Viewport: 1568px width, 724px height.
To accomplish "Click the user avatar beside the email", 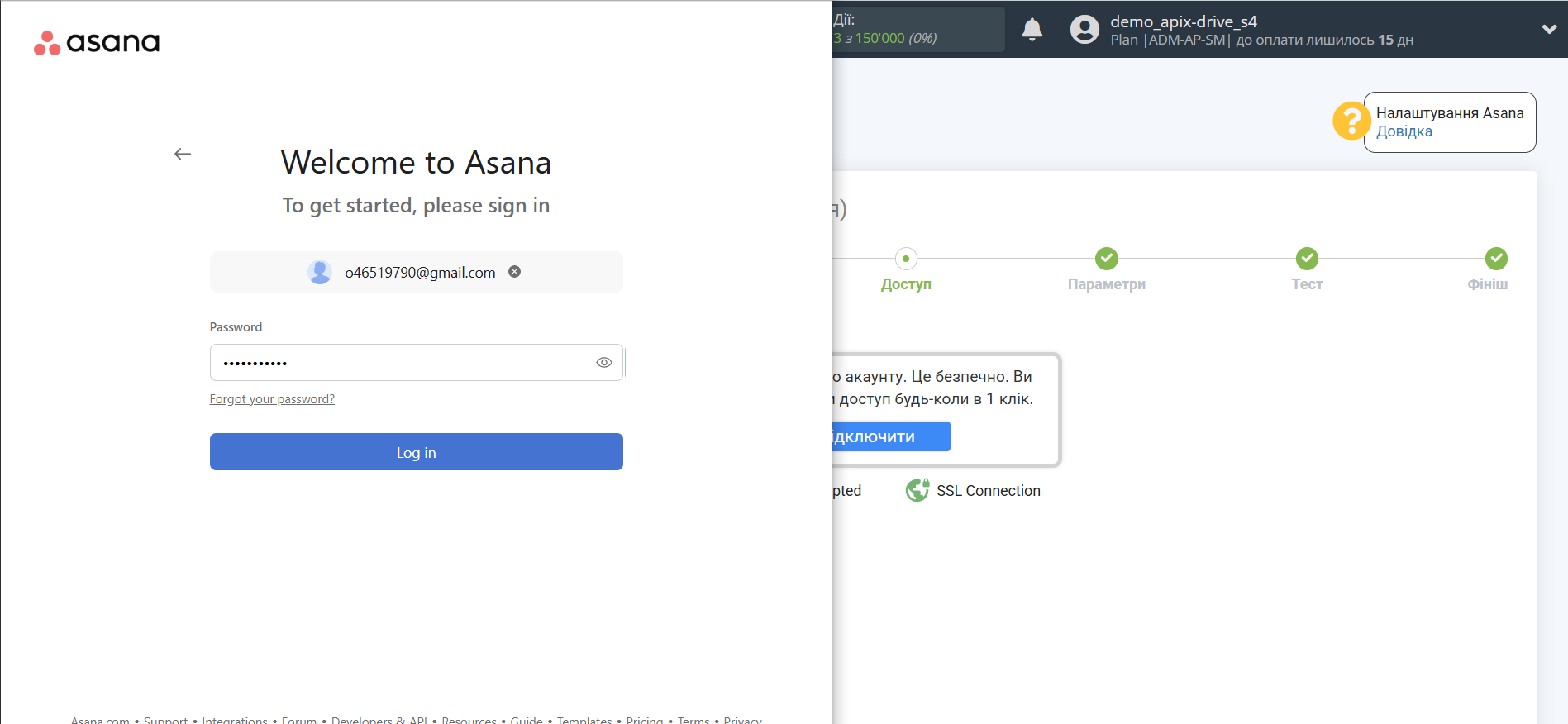I will 320,272.
